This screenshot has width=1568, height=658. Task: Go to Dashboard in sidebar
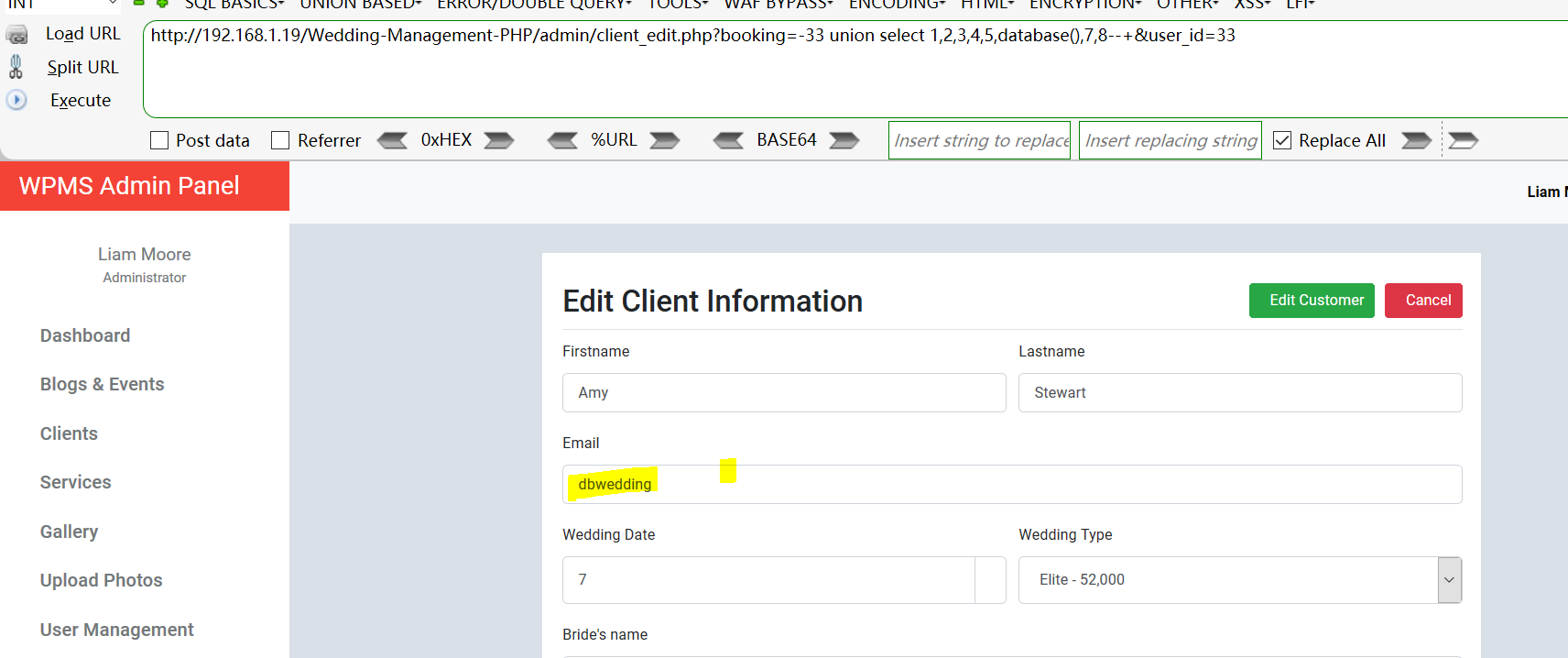pyautogui.click(x=85, y=335)
